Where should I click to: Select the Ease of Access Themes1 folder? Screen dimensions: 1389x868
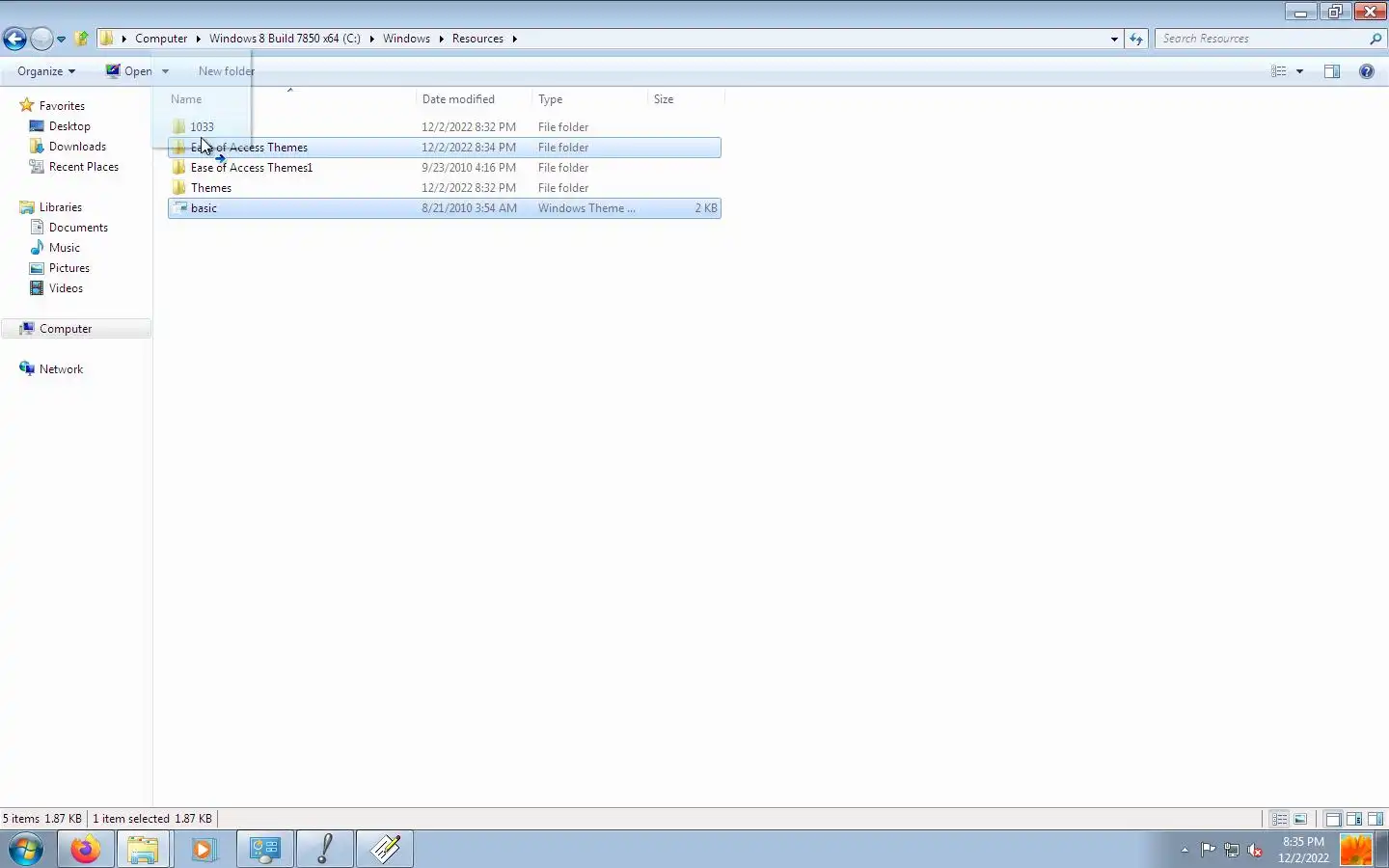pos(445,168)
